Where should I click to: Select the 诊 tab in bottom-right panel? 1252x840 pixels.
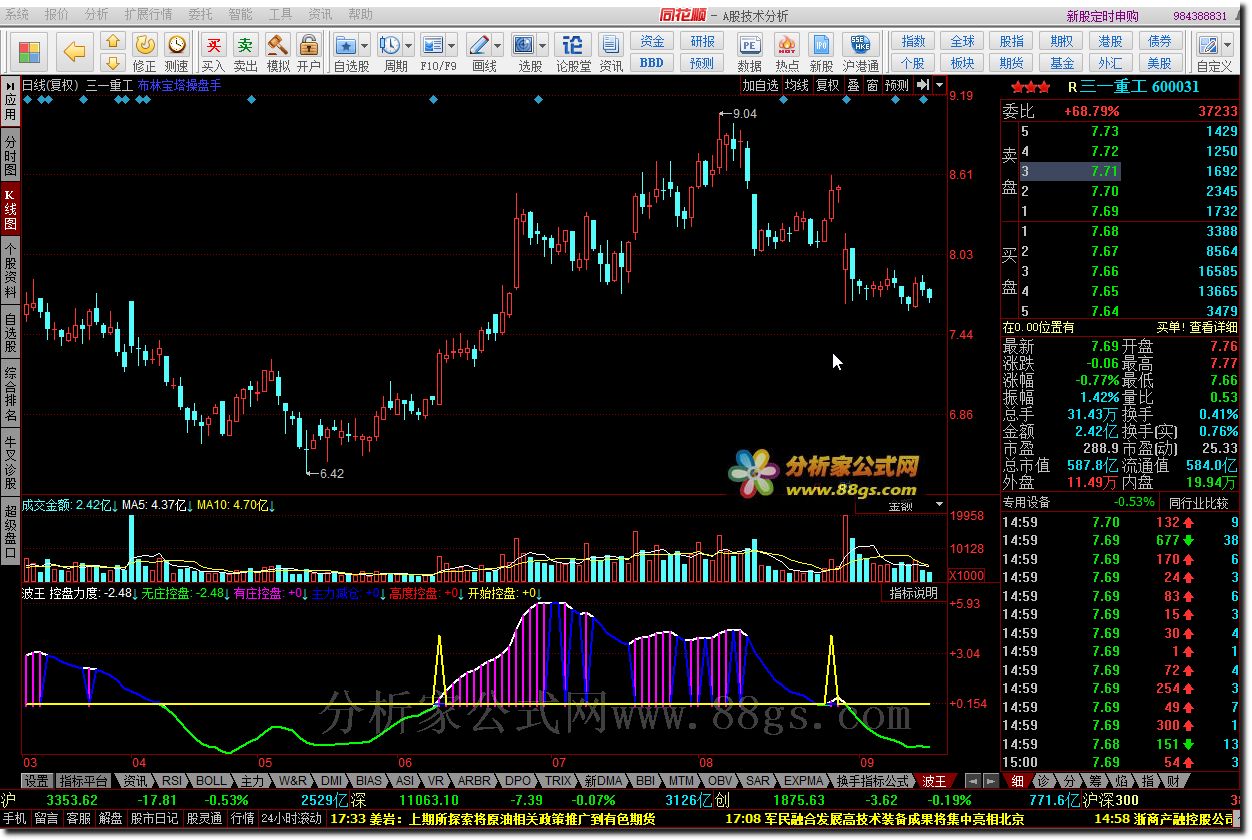[1044, 781]
